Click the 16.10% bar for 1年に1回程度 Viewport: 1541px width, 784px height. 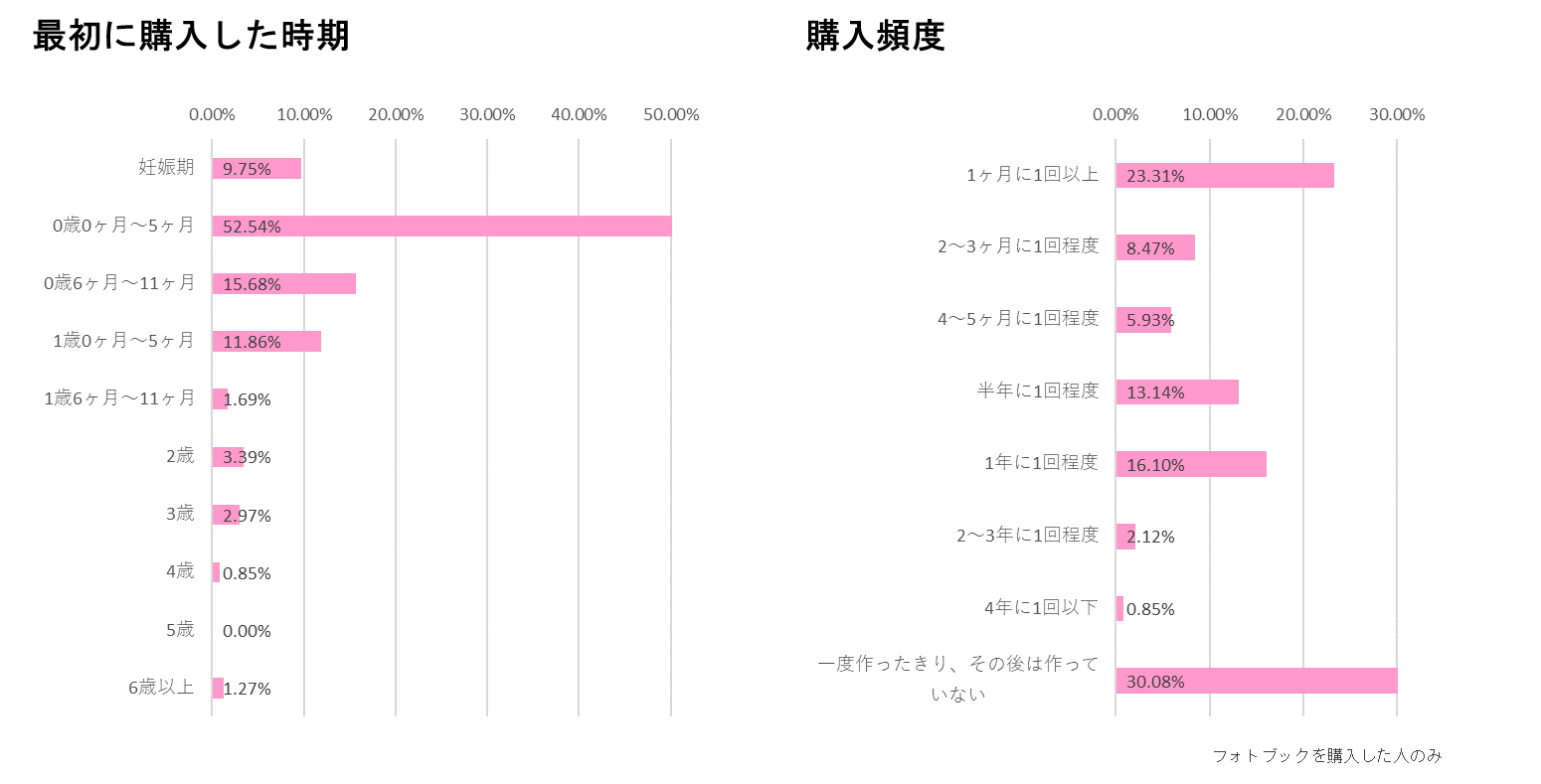click(1190, 464)
